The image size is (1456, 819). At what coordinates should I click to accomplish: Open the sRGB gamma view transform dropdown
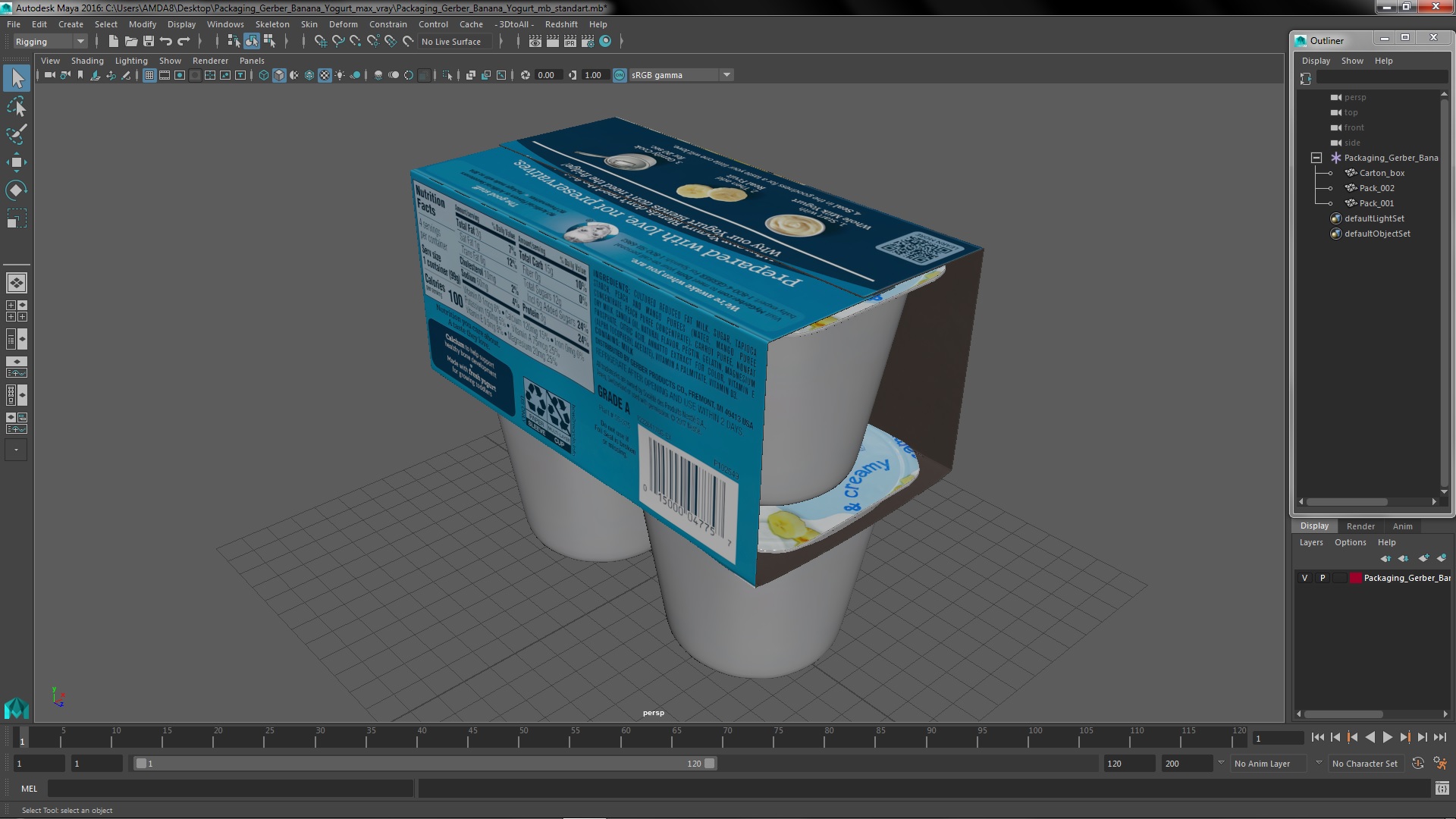[x=681, y=75]
